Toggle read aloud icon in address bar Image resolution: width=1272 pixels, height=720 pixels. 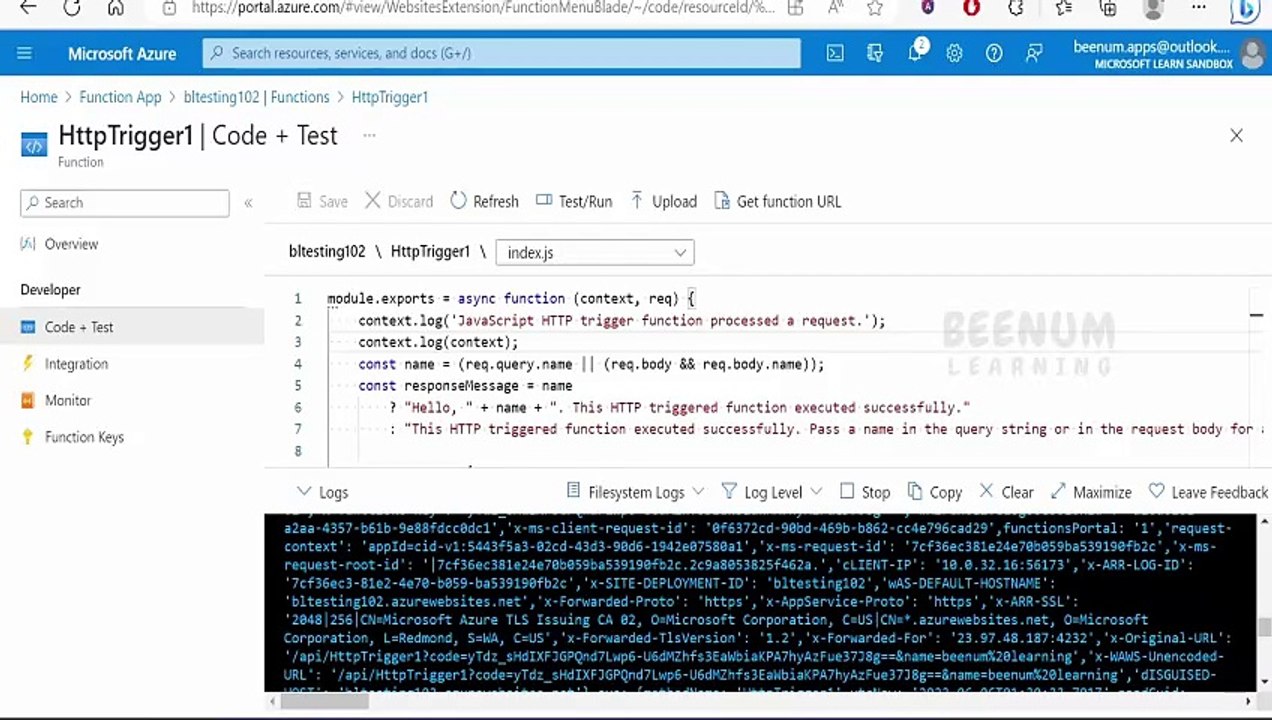(835, 8)
